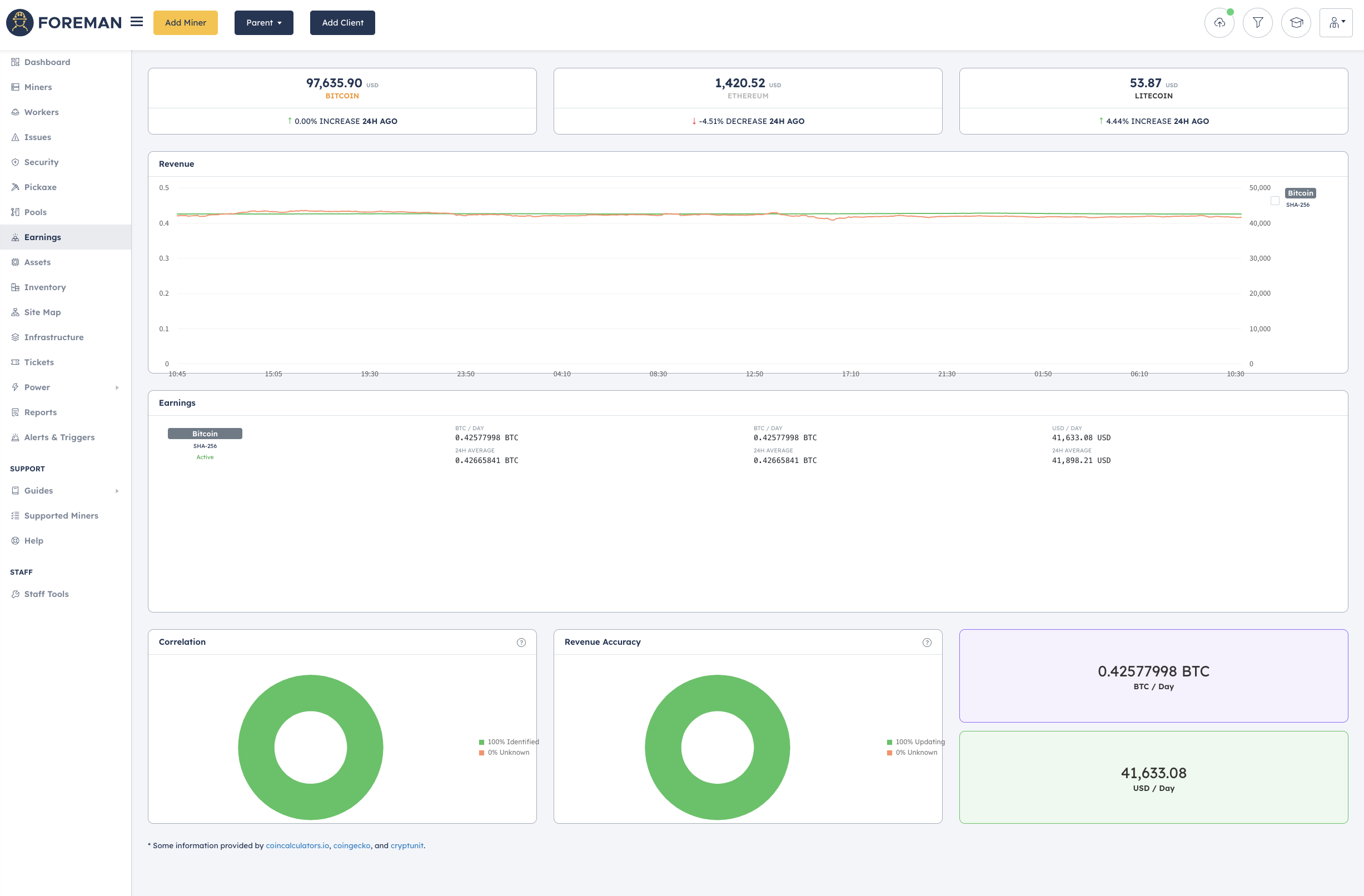This screenshot has width=1364, height=896.
Task: Open Correlation help question mark
Action: [x=521, y=643]
